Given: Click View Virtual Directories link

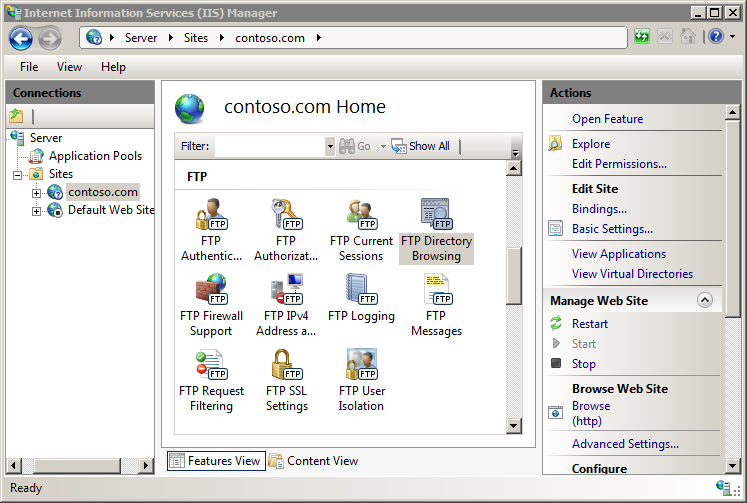Looking at the screenshot, I should tap(632, 274).
